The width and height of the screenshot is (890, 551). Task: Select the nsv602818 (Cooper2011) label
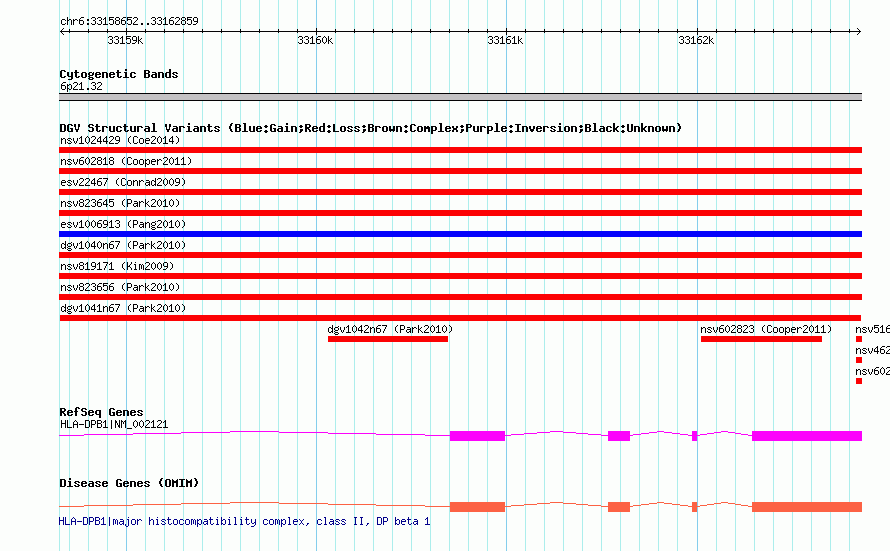[126, 161]
